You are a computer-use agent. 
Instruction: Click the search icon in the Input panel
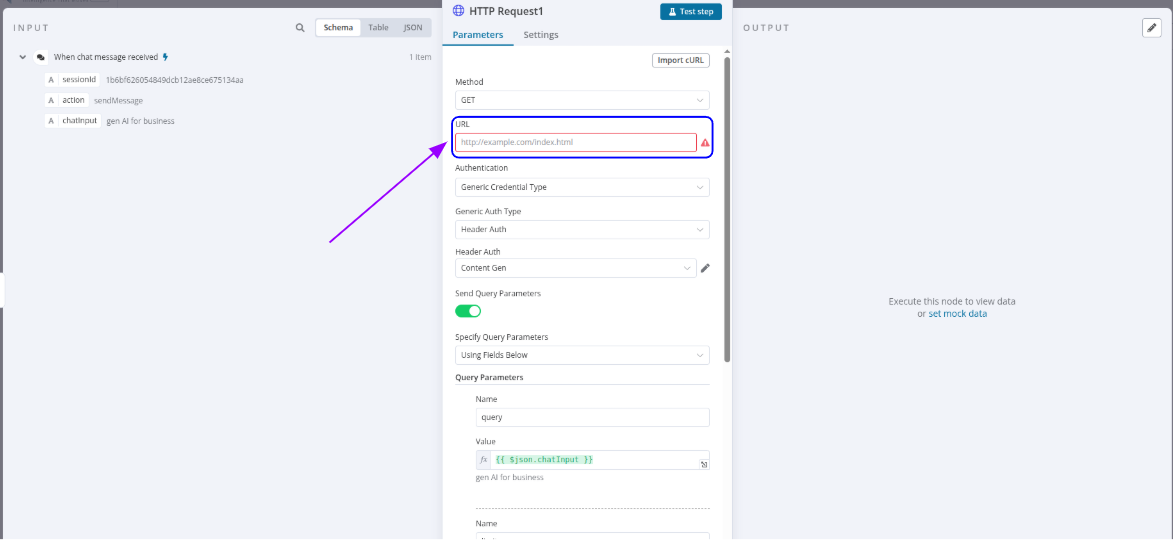[300, 28]
